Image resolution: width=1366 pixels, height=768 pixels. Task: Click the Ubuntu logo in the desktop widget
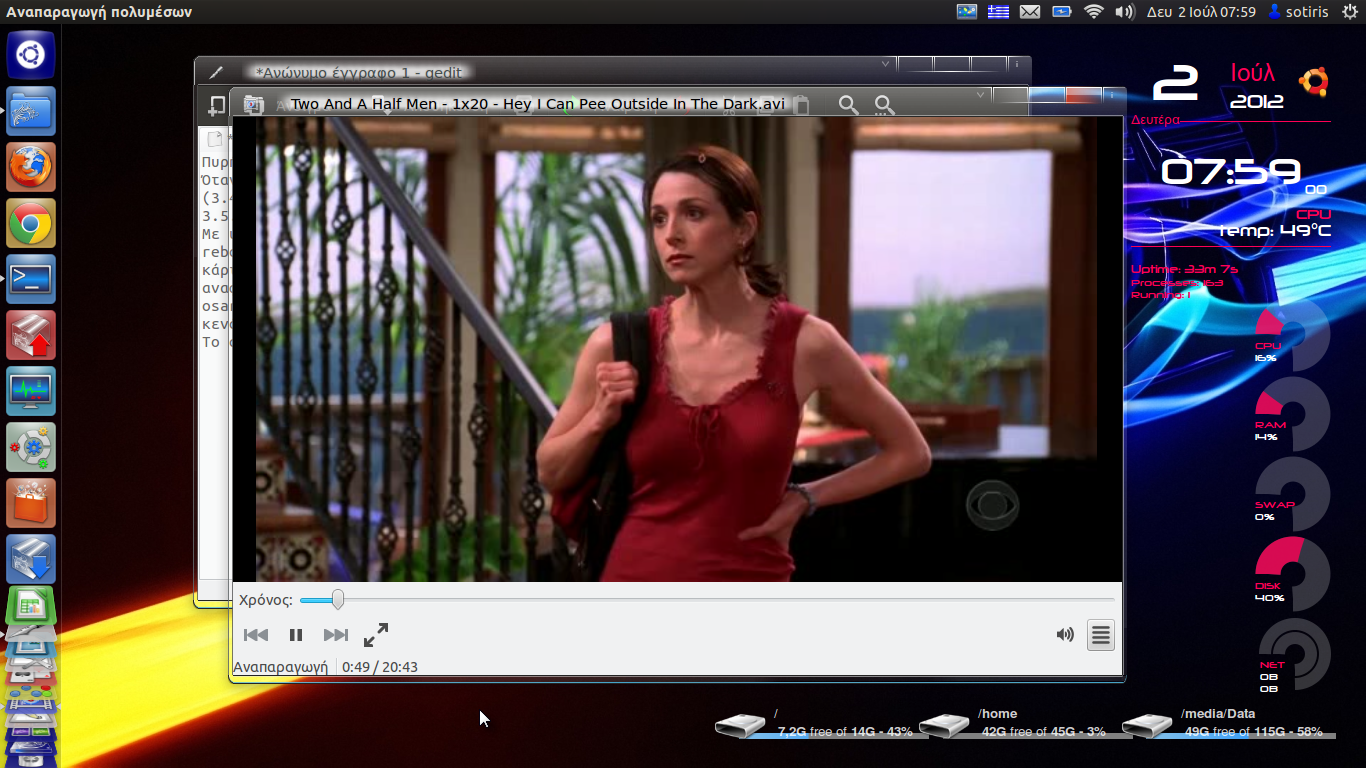pyautogui.click(x=1313, y=83)
